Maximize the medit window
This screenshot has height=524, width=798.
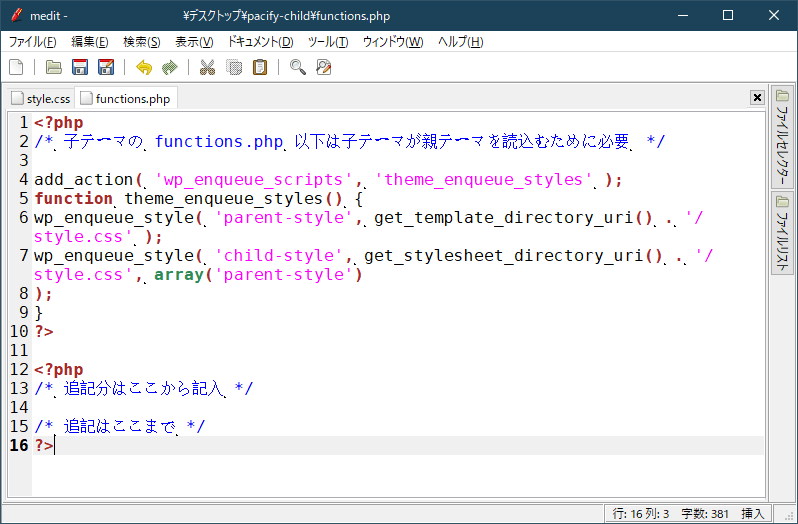click(728, 15)
